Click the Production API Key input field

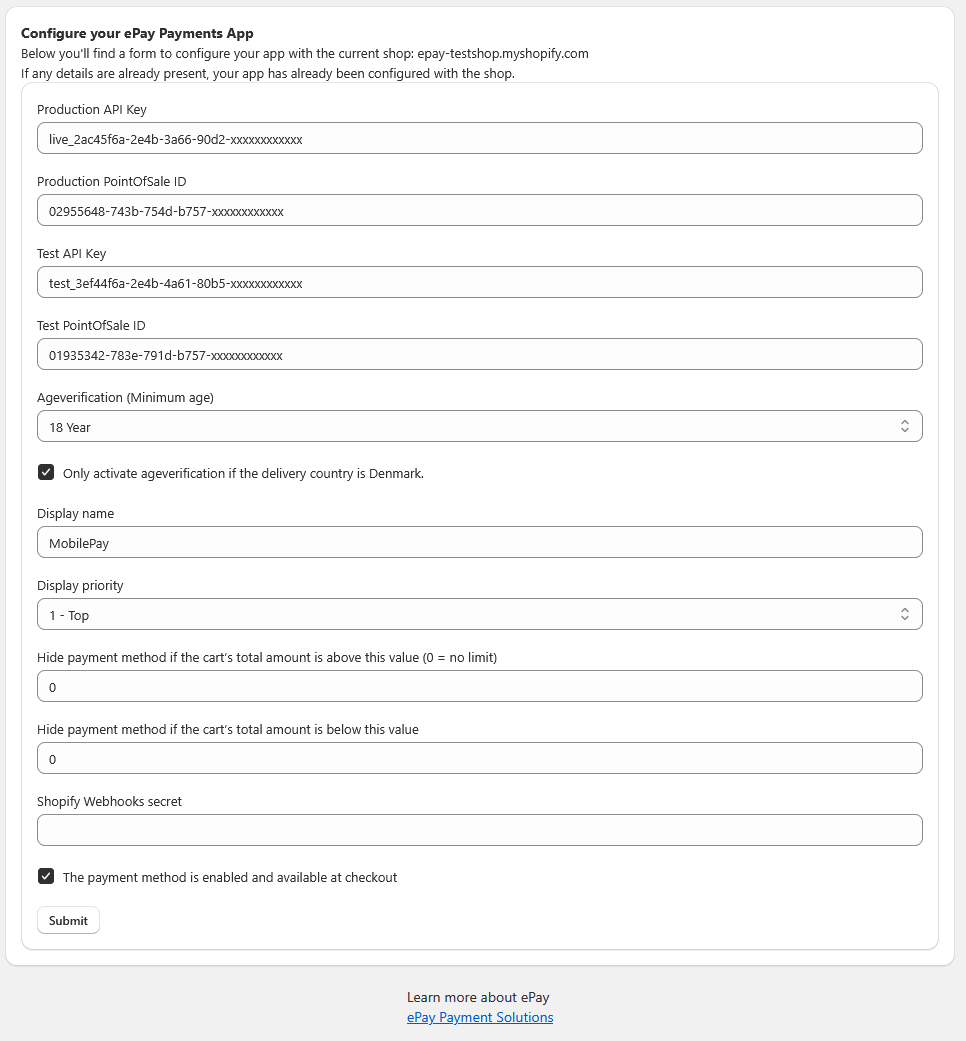point(480,138)
